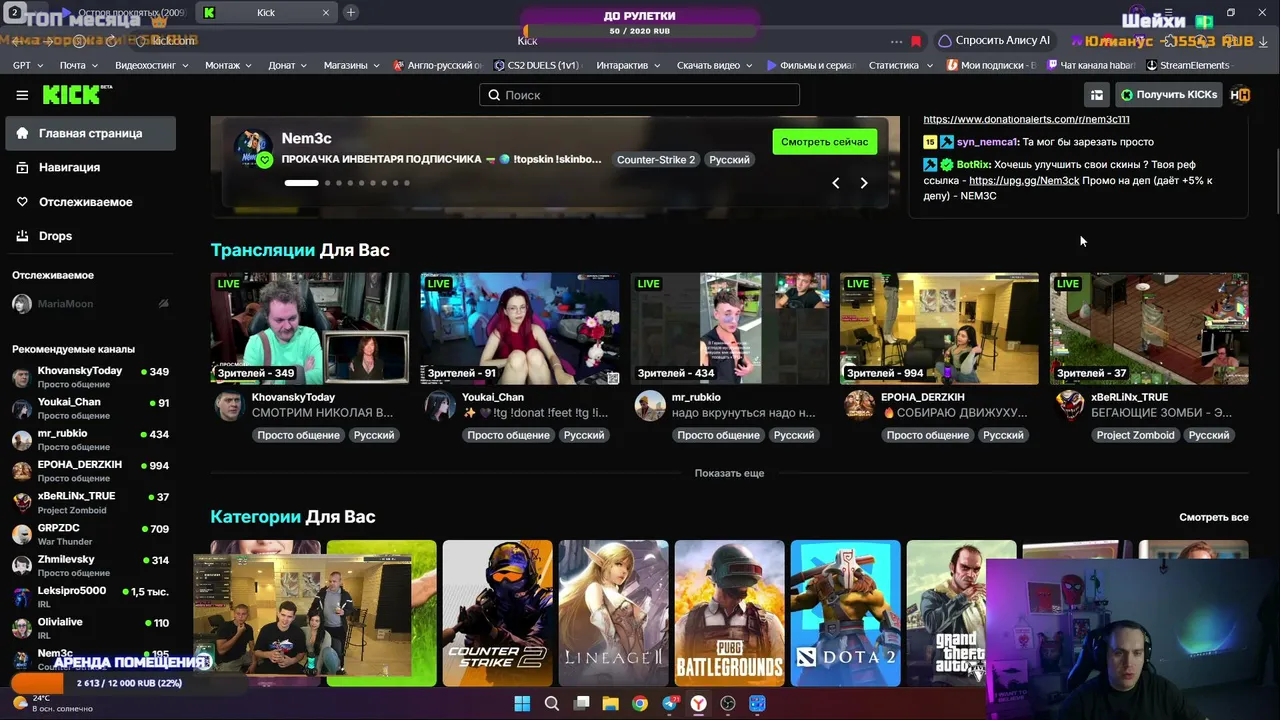Open the mr_rubkio live stream thumbnail

[730, 328]
